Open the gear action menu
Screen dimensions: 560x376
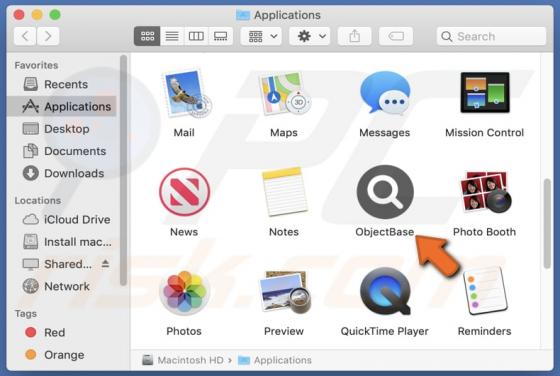310,36
